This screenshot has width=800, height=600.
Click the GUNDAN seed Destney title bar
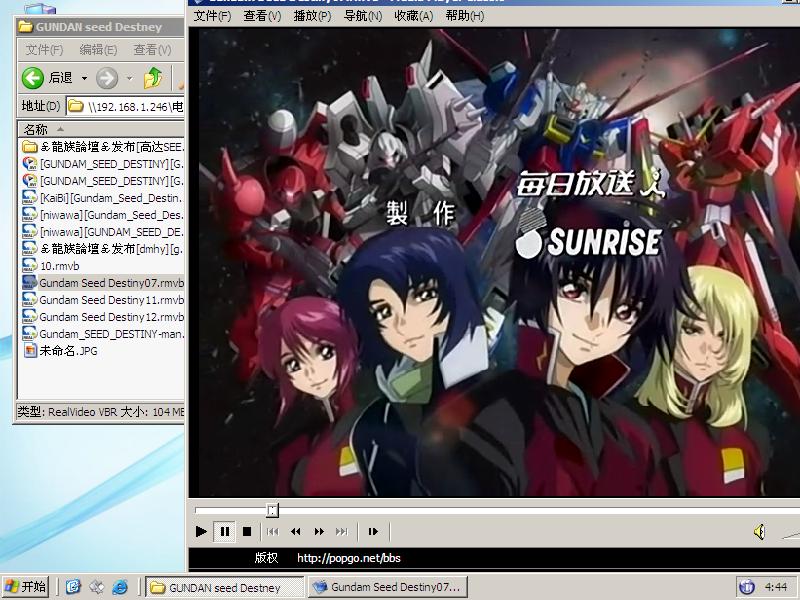coord(99,27)
